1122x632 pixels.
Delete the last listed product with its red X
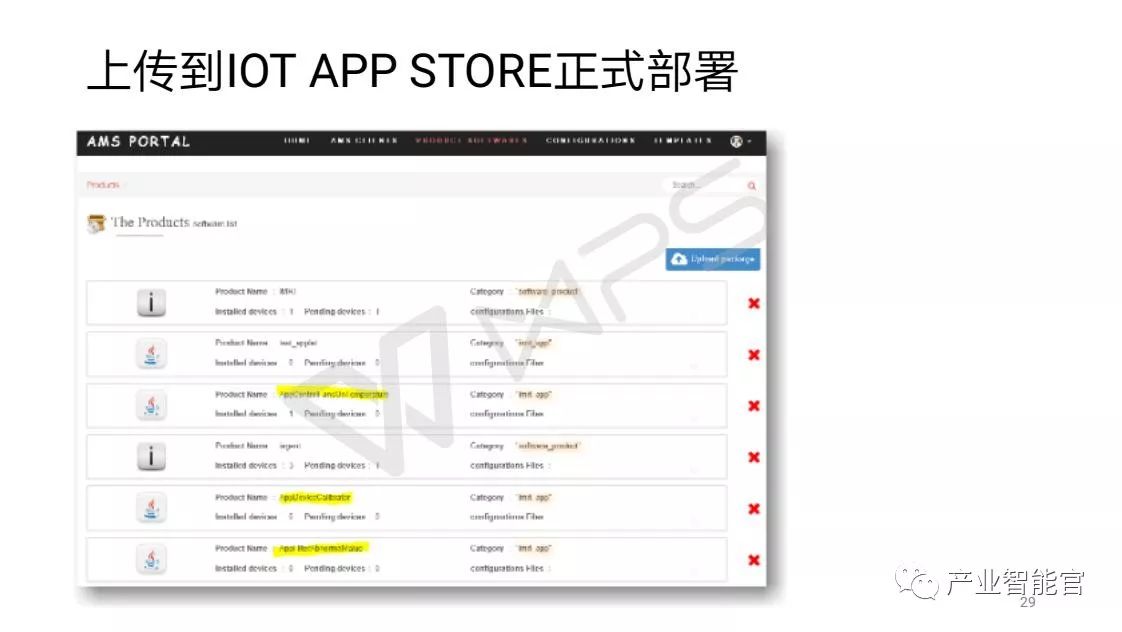tap(753, 560)
